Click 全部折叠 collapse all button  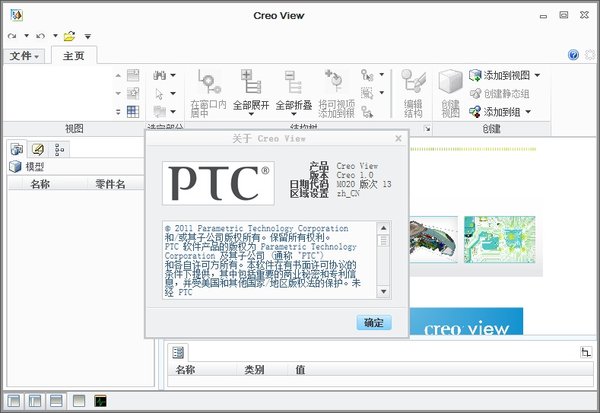tap(294, 92)
